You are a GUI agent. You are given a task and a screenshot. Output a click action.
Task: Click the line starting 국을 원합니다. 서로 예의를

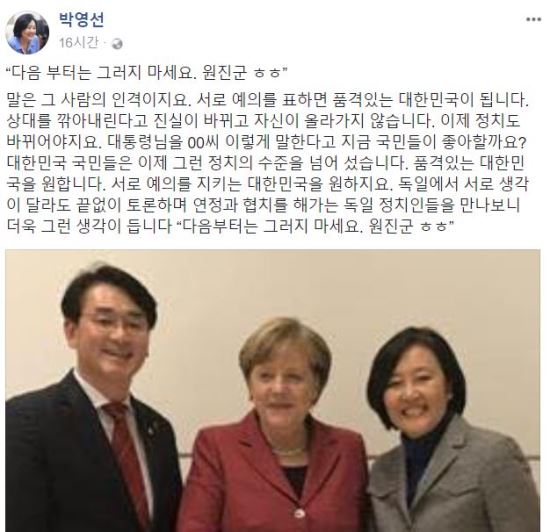pos(267,184)
